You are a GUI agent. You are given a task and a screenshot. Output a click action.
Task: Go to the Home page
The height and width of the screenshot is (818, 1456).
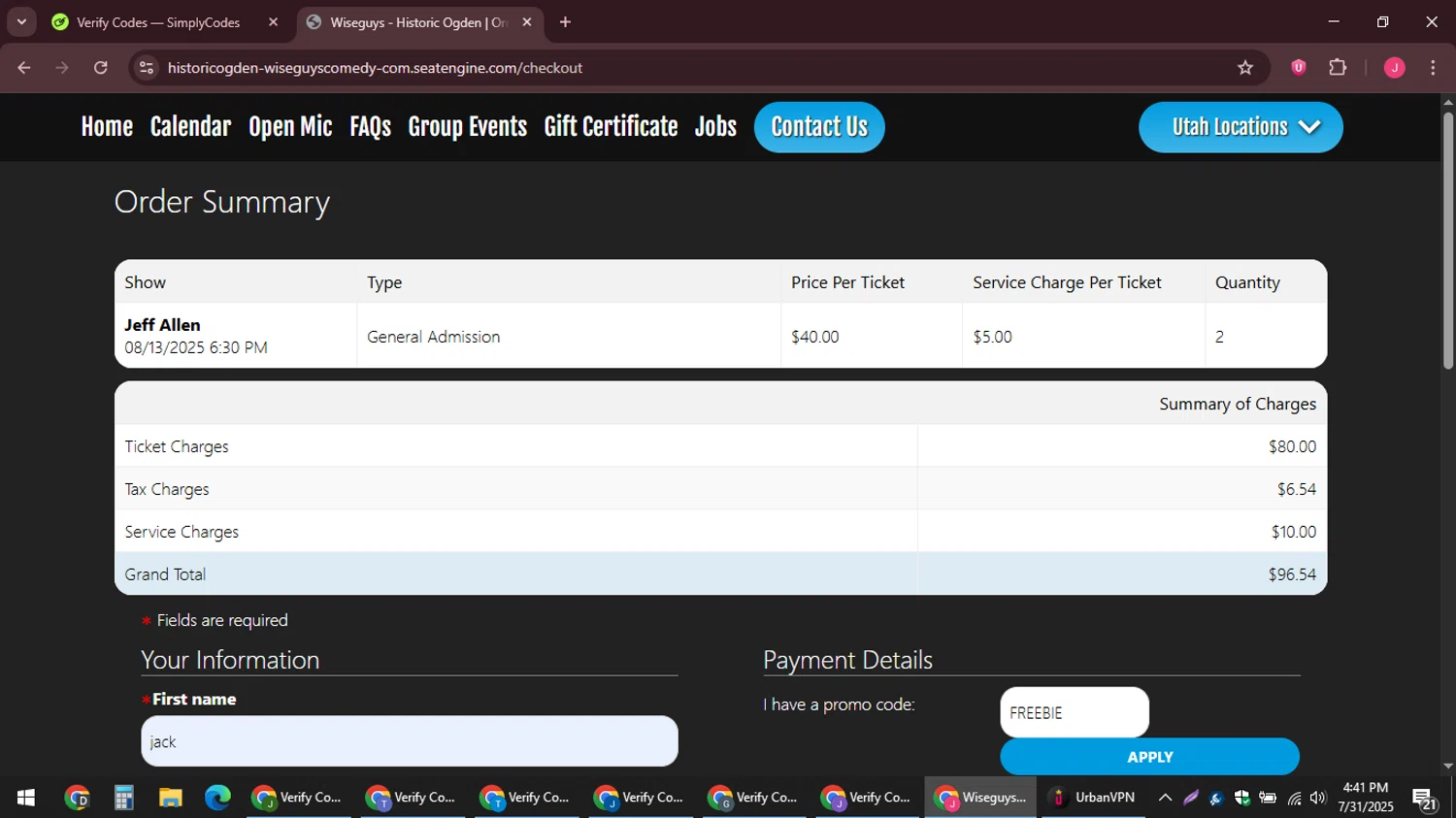(107, 127)
